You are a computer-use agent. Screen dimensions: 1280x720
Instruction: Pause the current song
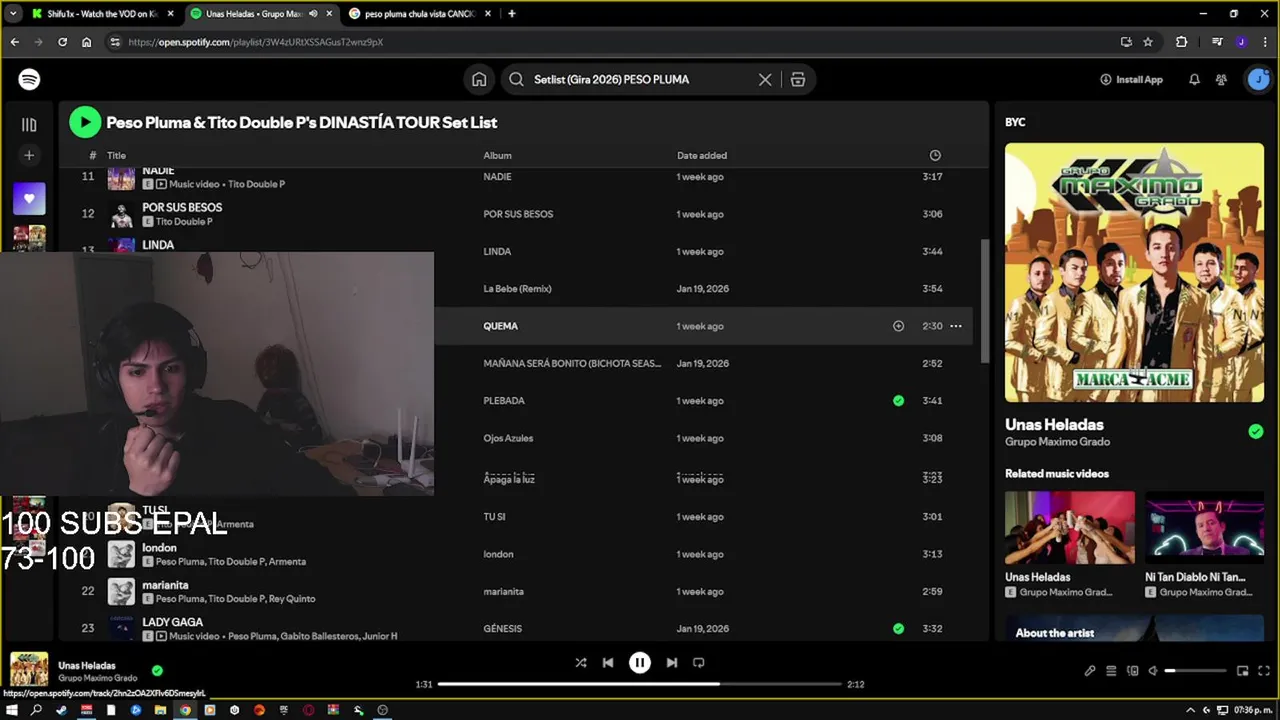pyautogui.click(x=640, y=662)
